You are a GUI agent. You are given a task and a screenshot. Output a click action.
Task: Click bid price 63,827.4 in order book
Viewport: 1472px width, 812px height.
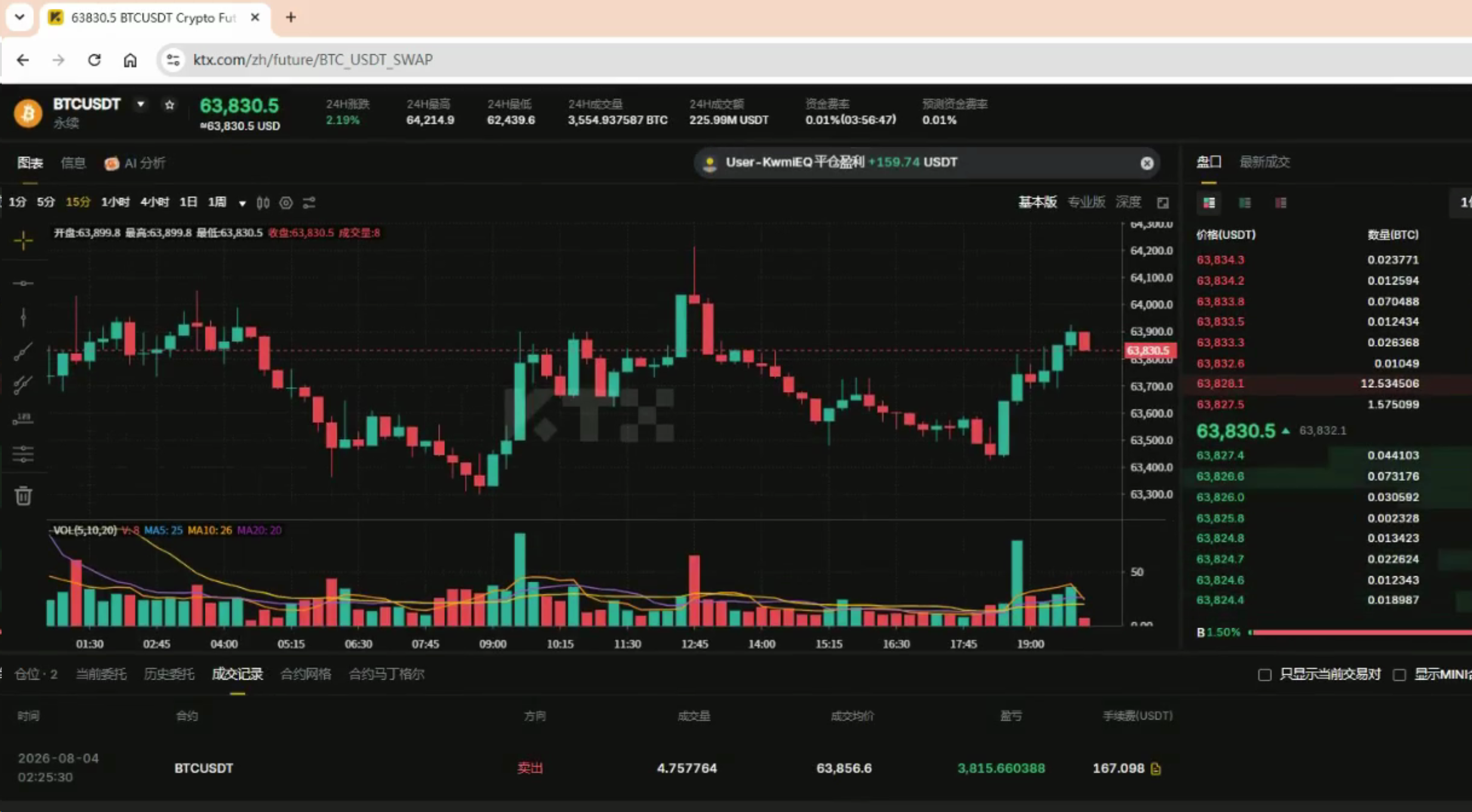(1220, 456)
